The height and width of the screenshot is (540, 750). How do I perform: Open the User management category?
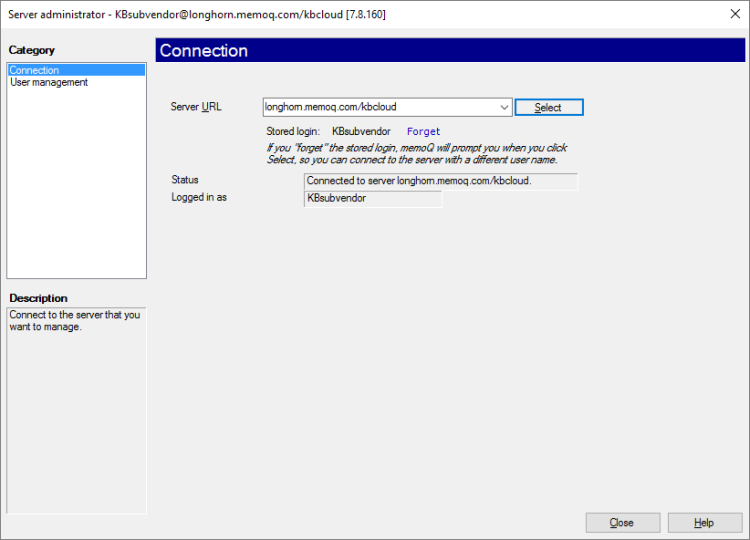click(49, 83)
